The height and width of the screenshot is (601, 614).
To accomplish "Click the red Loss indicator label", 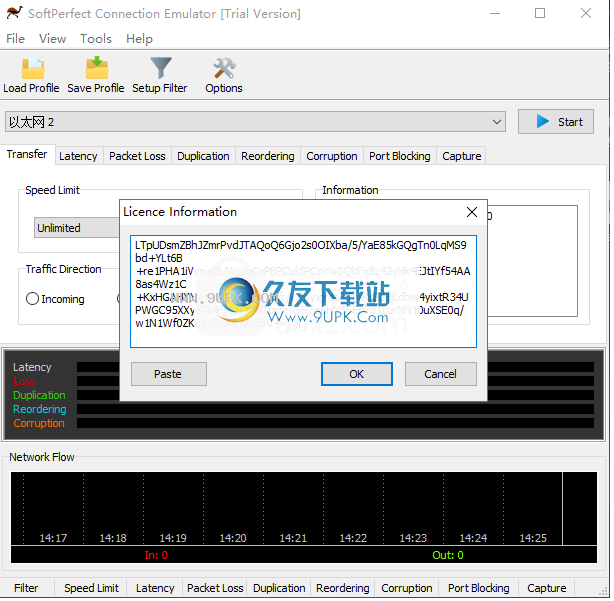I will point(24,382).
